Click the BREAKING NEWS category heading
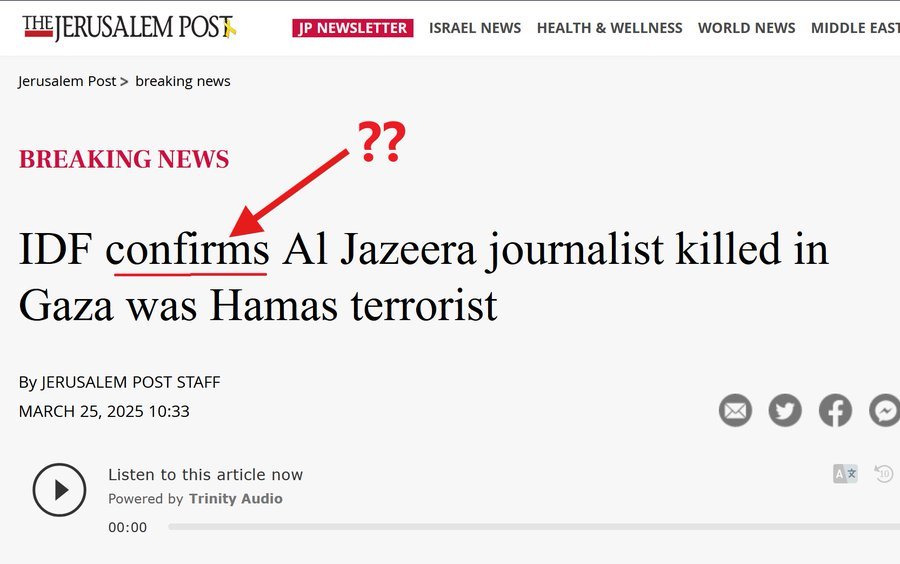This screenshot has height=564, width=900. pos(124,159)
